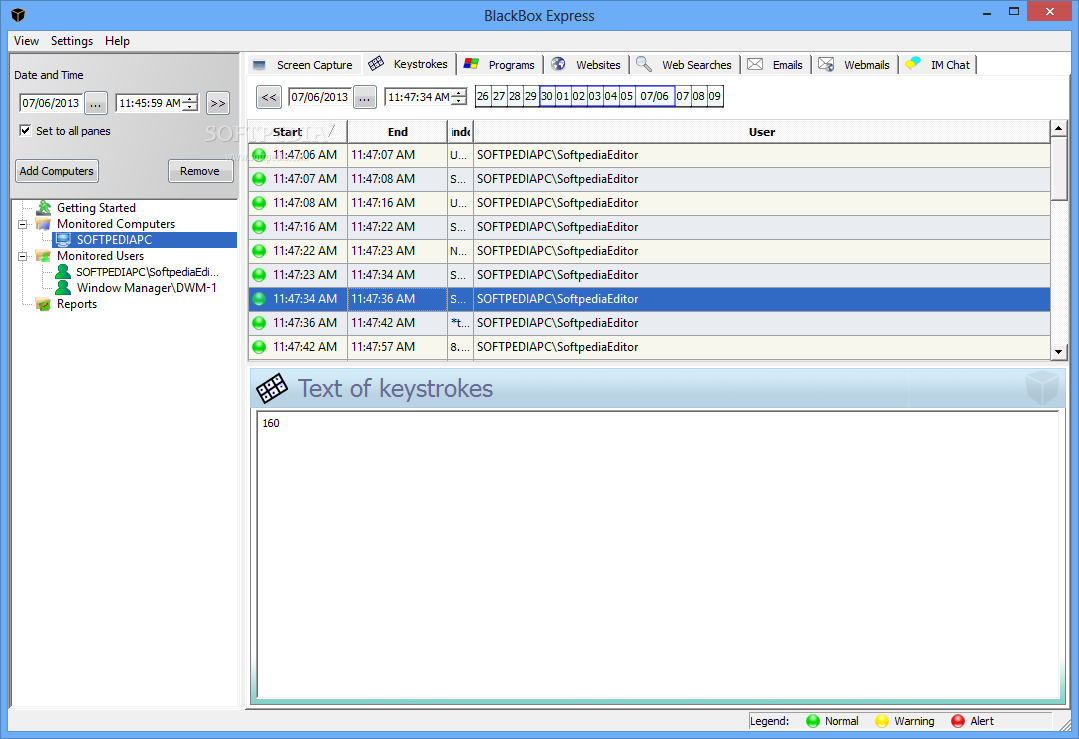Click inside the keystrokes text area showing 160

[657, 555]
